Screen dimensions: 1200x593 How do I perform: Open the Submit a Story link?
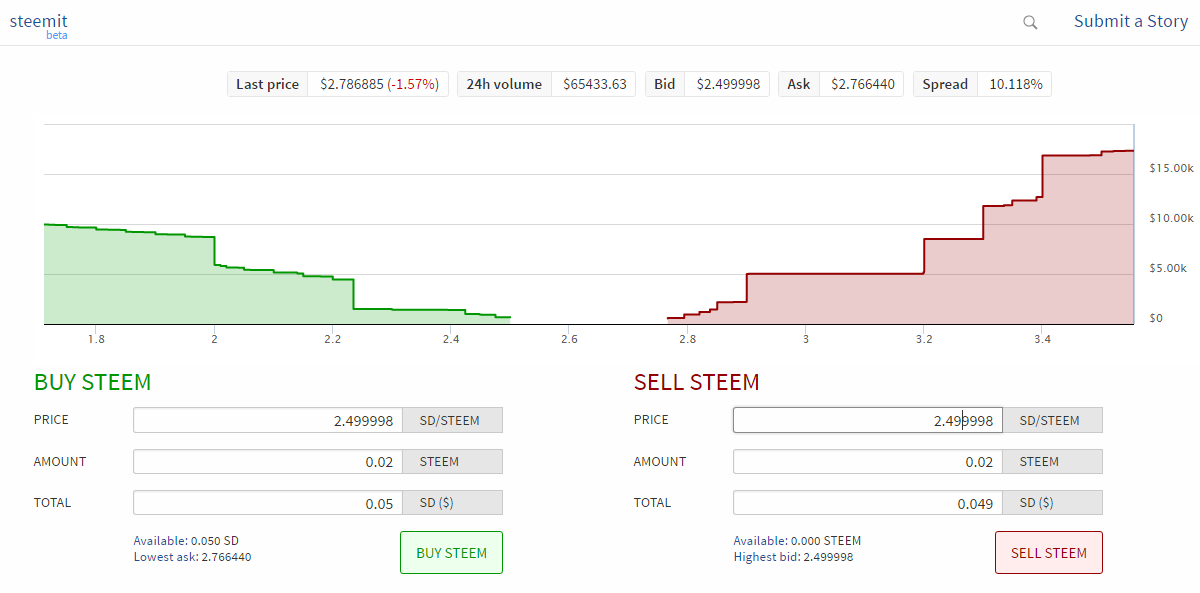pyautogui.click(x=1130, y=21)
